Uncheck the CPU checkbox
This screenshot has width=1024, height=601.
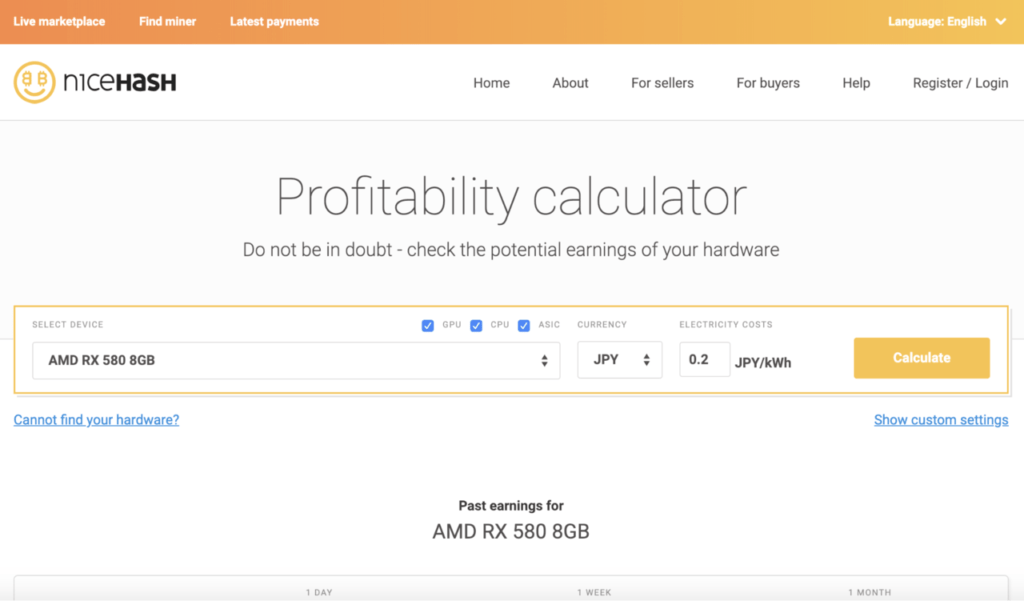(476, 325)
